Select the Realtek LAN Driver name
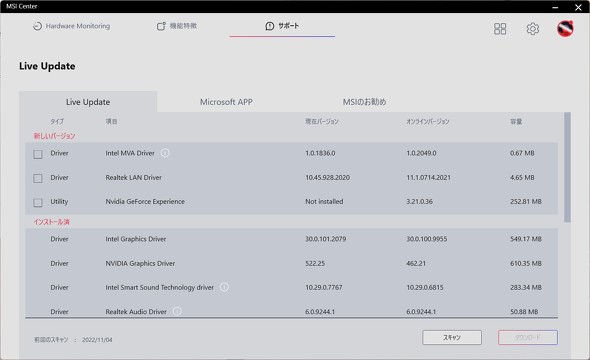590x360 pixels. click(134, 178)
